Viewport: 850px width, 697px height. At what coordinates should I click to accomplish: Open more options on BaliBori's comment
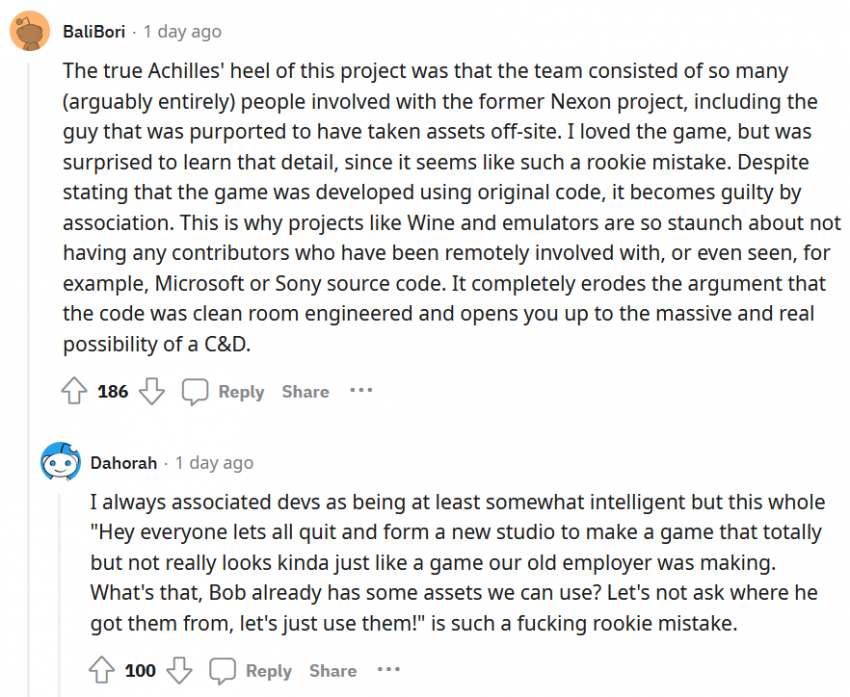[361, 391]
